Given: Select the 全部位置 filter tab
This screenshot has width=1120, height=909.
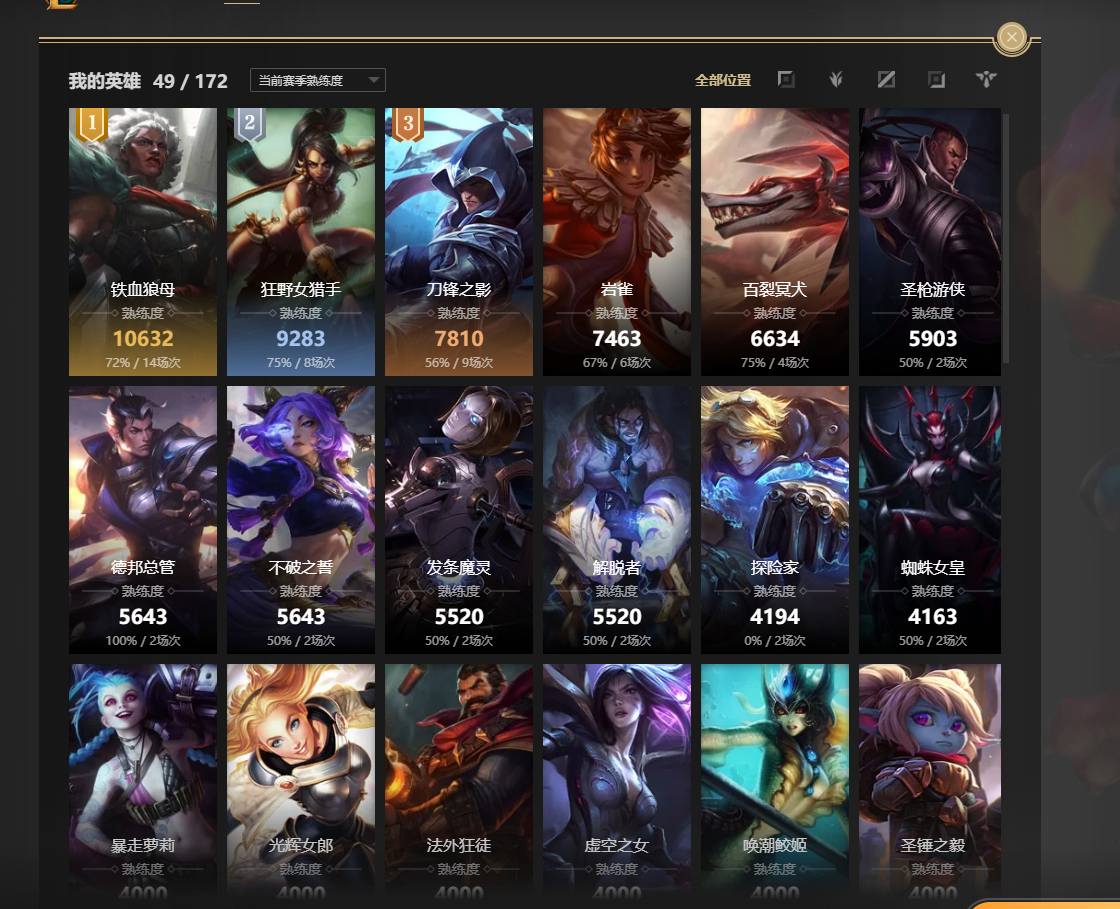Looking at the screenshot, I should (723, 80).
